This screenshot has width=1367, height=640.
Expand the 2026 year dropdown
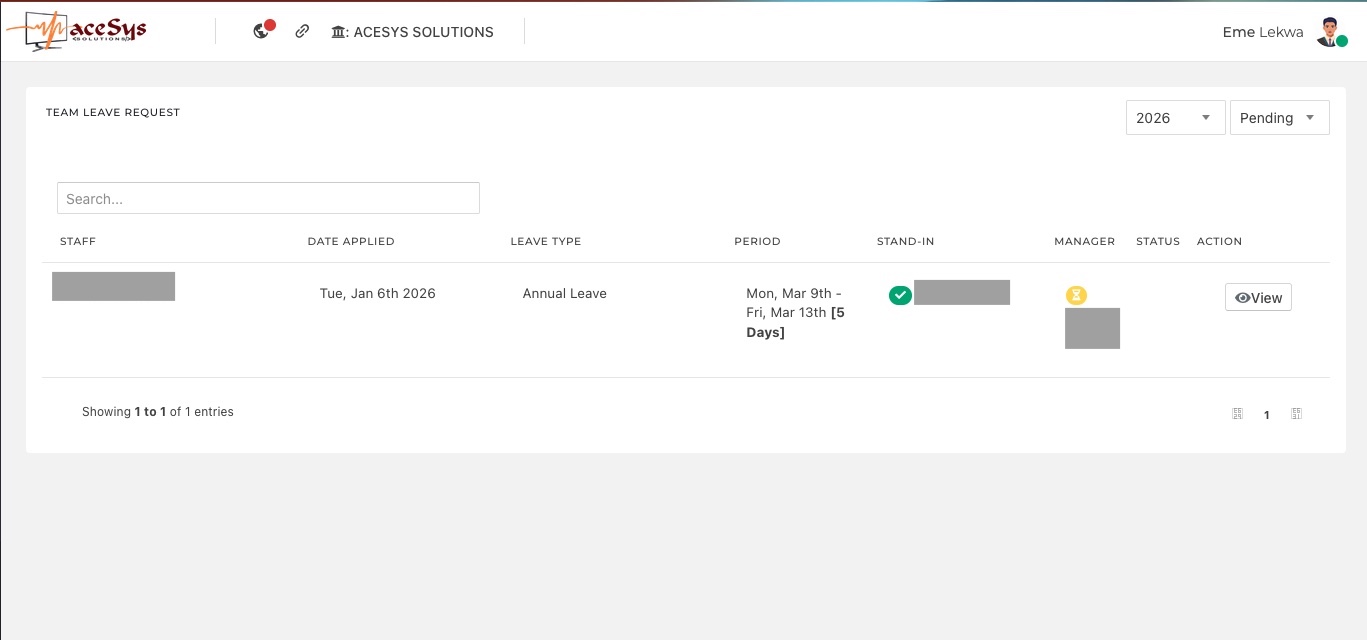click(1175, 118)
